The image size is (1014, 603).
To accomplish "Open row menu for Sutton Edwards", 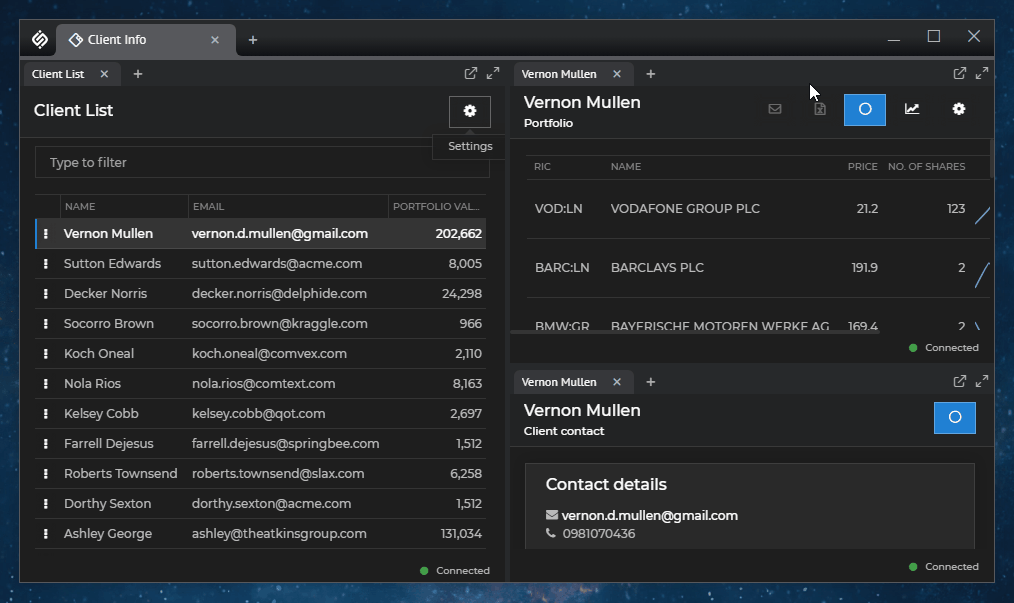I will (x=46, y=264).
